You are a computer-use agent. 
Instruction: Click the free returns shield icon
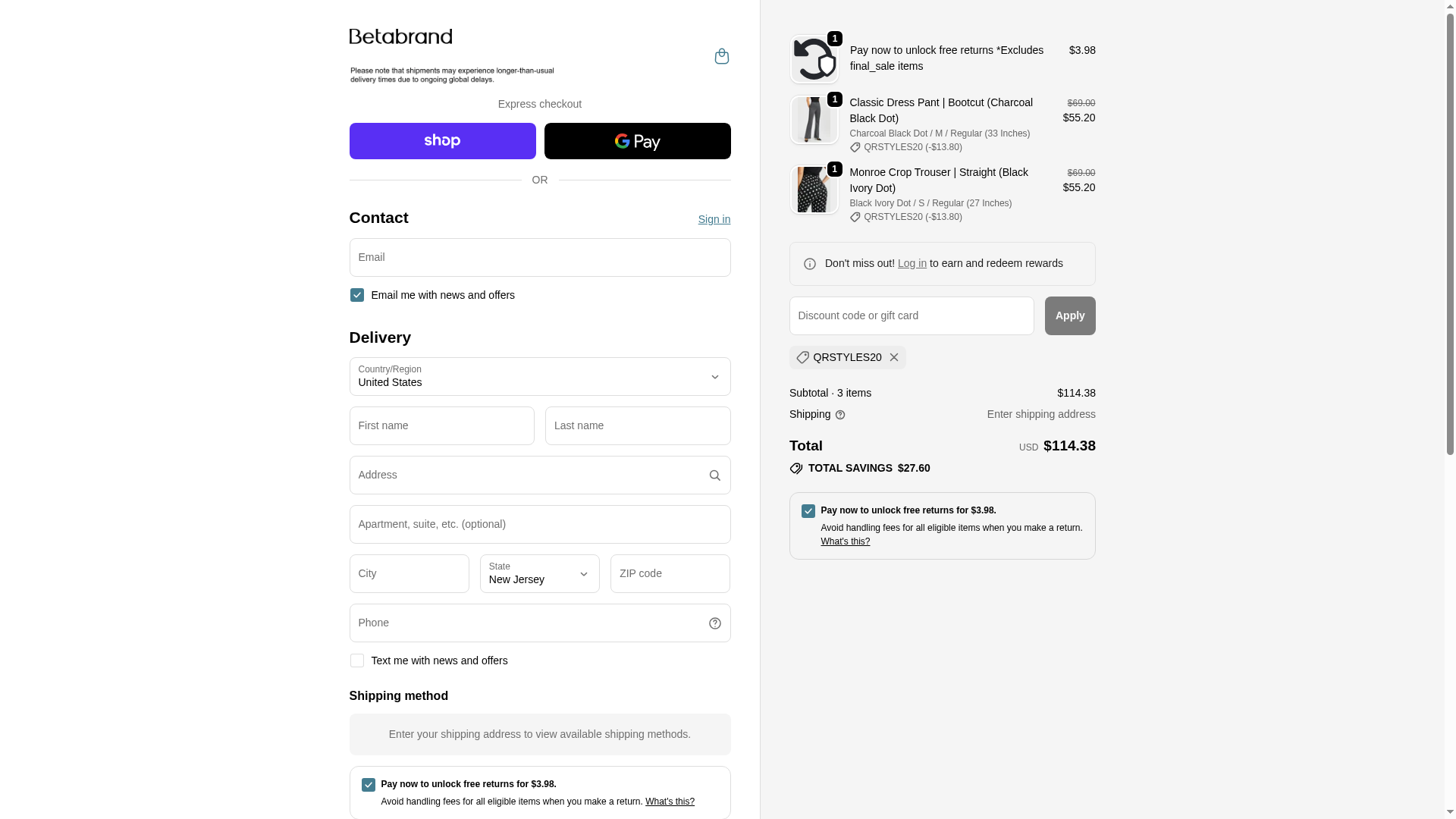pyautogui.click(x=814, y=59)
